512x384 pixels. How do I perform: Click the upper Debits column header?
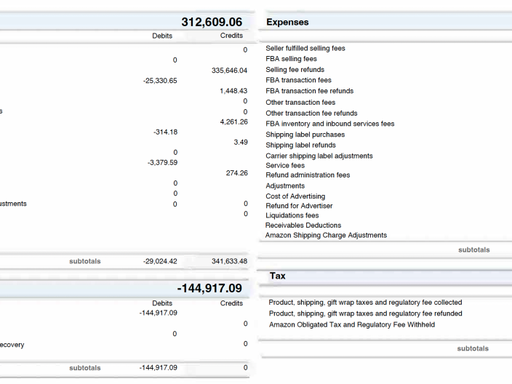(x=162, y=36)
